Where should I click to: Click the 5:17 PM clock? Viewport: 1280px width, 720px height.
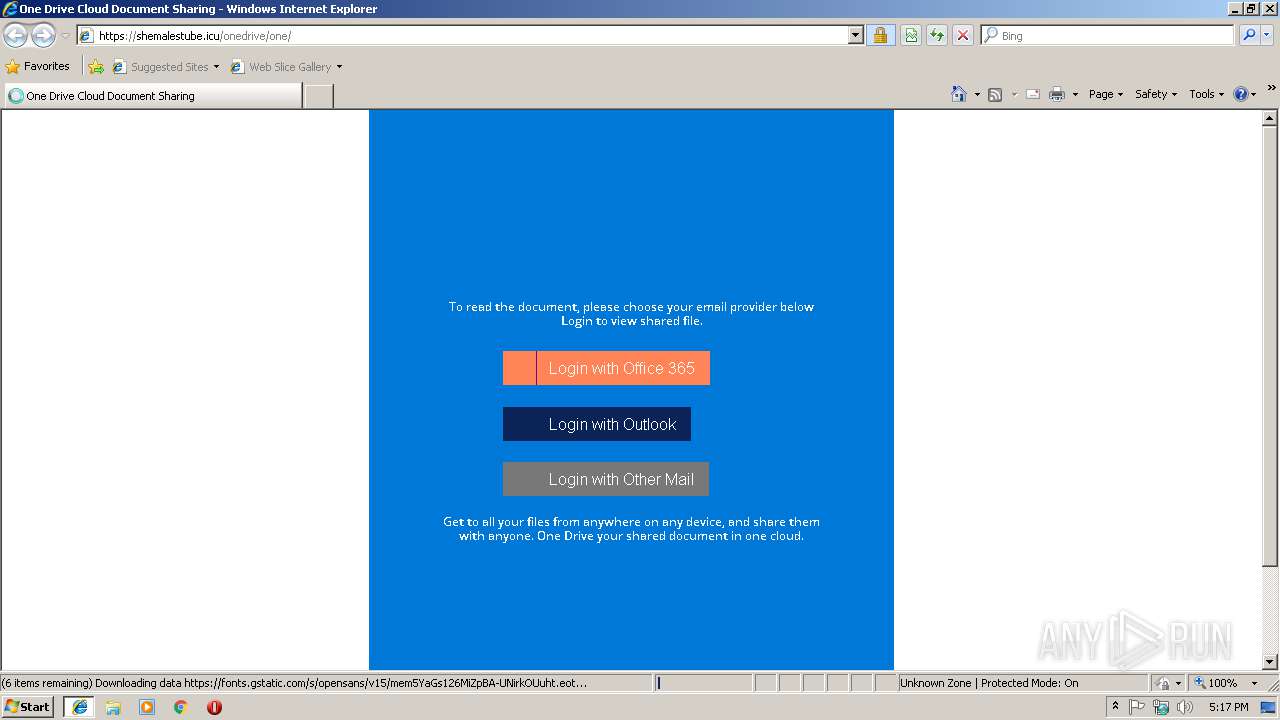point(1228,707)
